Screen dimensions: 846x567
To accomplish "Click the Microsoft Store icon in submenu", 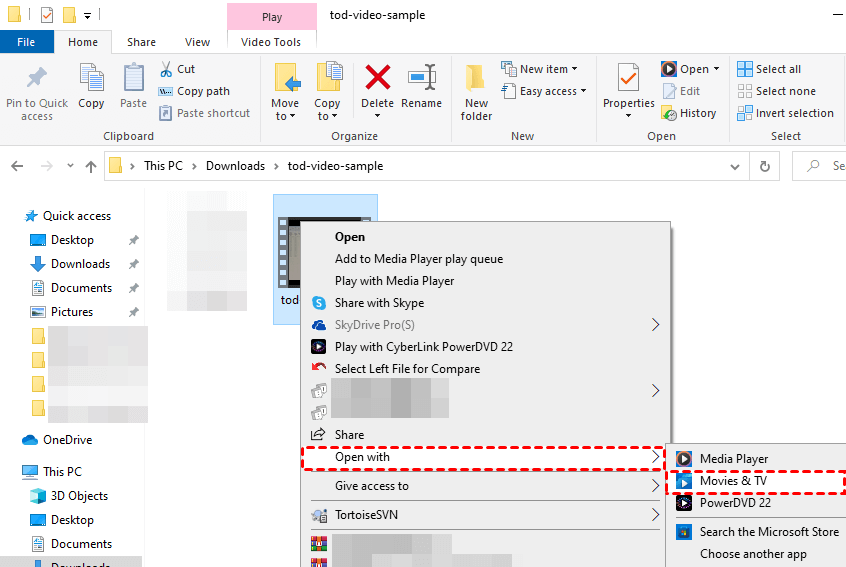I will click(684, 532).
